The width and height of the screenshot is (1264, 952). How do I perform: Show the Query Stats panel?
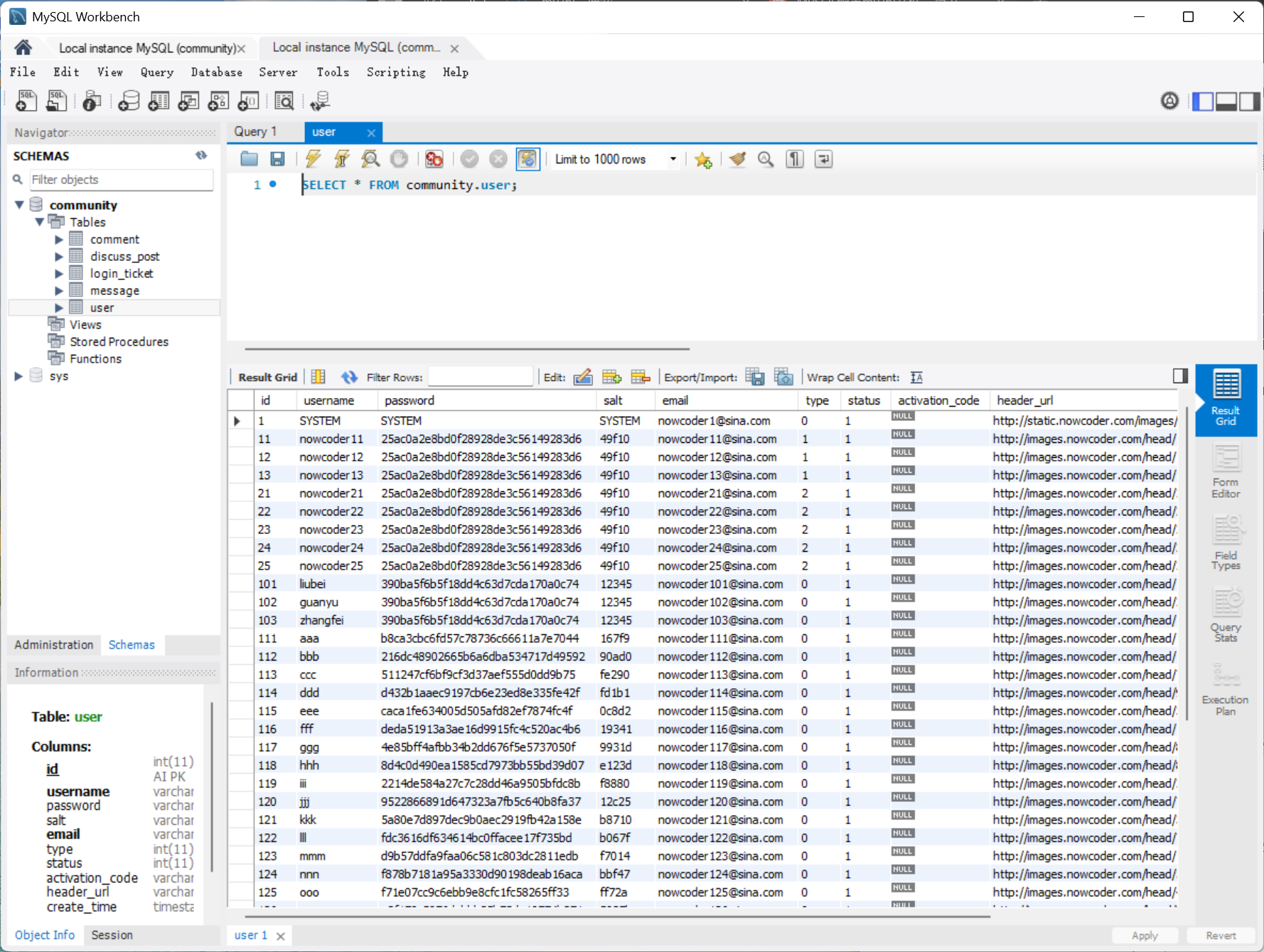tap(1226, 615)
